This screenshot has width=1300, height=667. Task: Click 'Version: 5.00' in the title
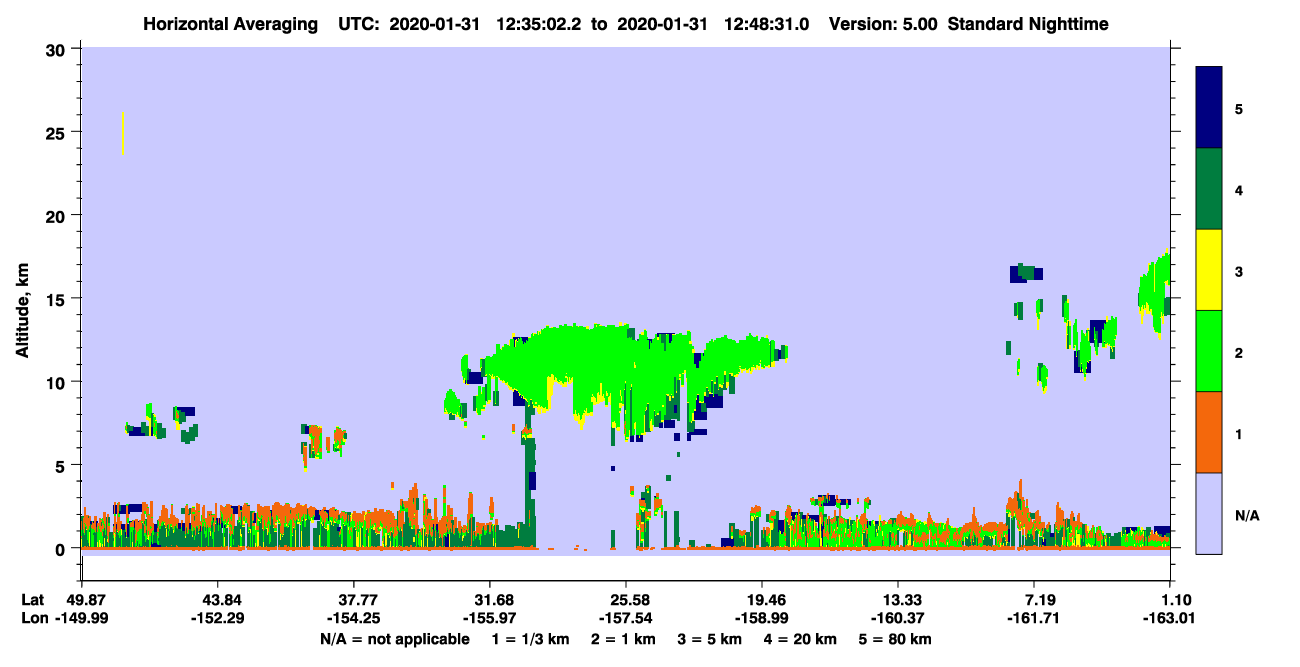[882, 23]
